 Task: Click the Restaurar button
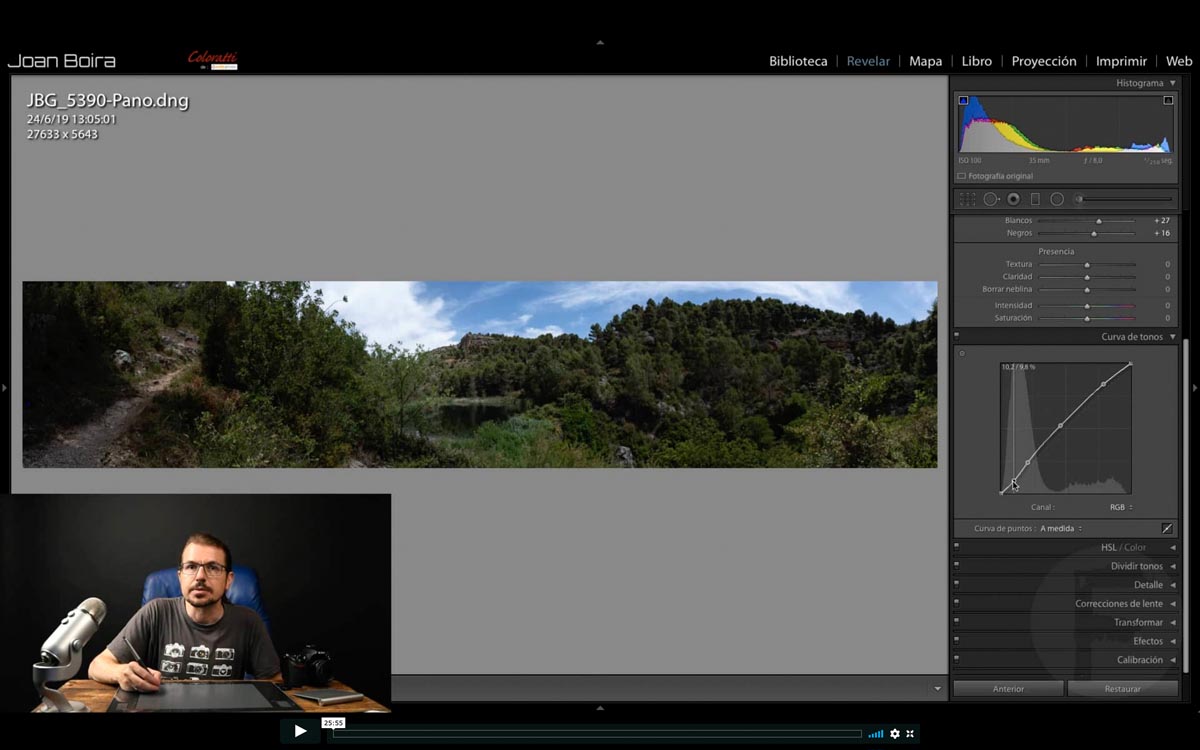click(x=1122, y=689)
